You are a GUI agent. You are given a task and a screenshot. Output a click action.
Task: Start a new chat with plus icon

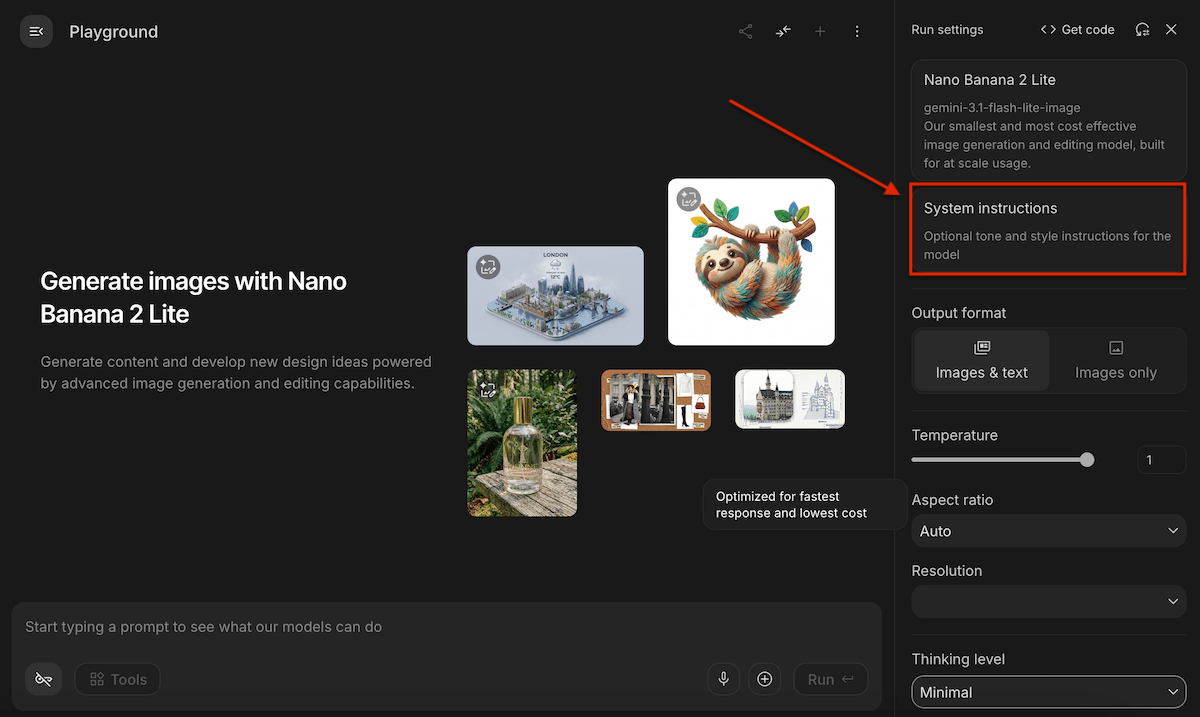click(x=820, y=32)
